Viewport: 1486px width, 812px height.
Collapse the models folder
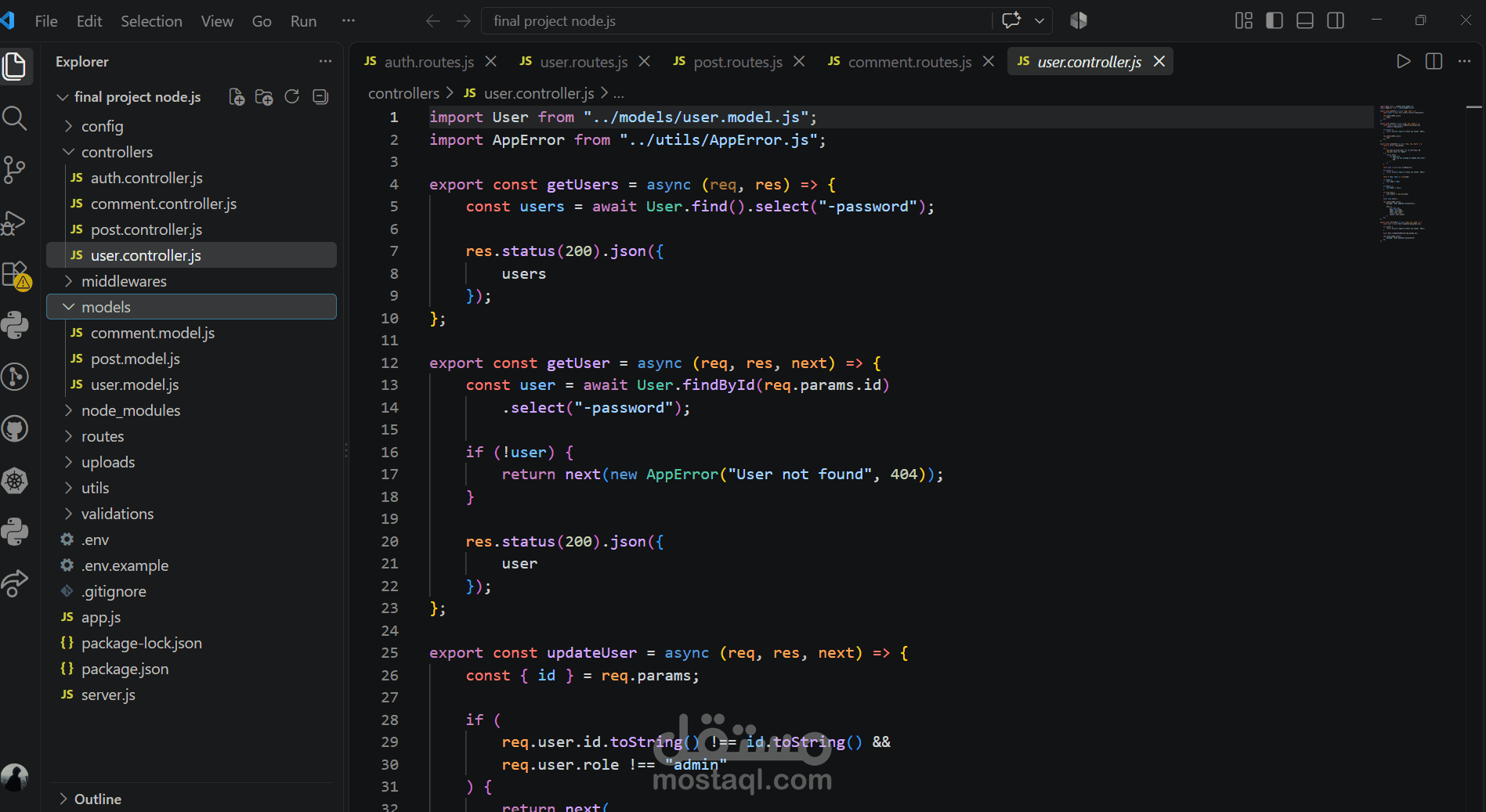[191, 307]
